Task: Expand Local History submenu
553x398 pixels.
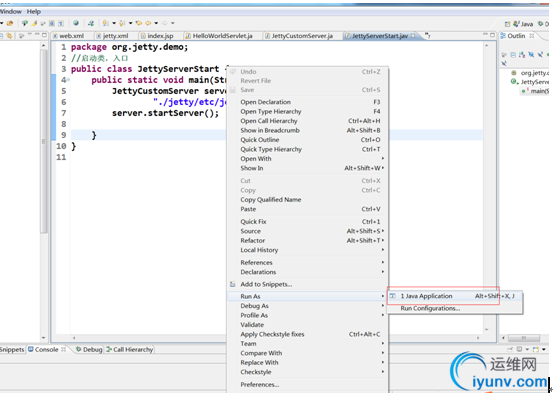Action: pyautogui.click(x=308, y=250)
